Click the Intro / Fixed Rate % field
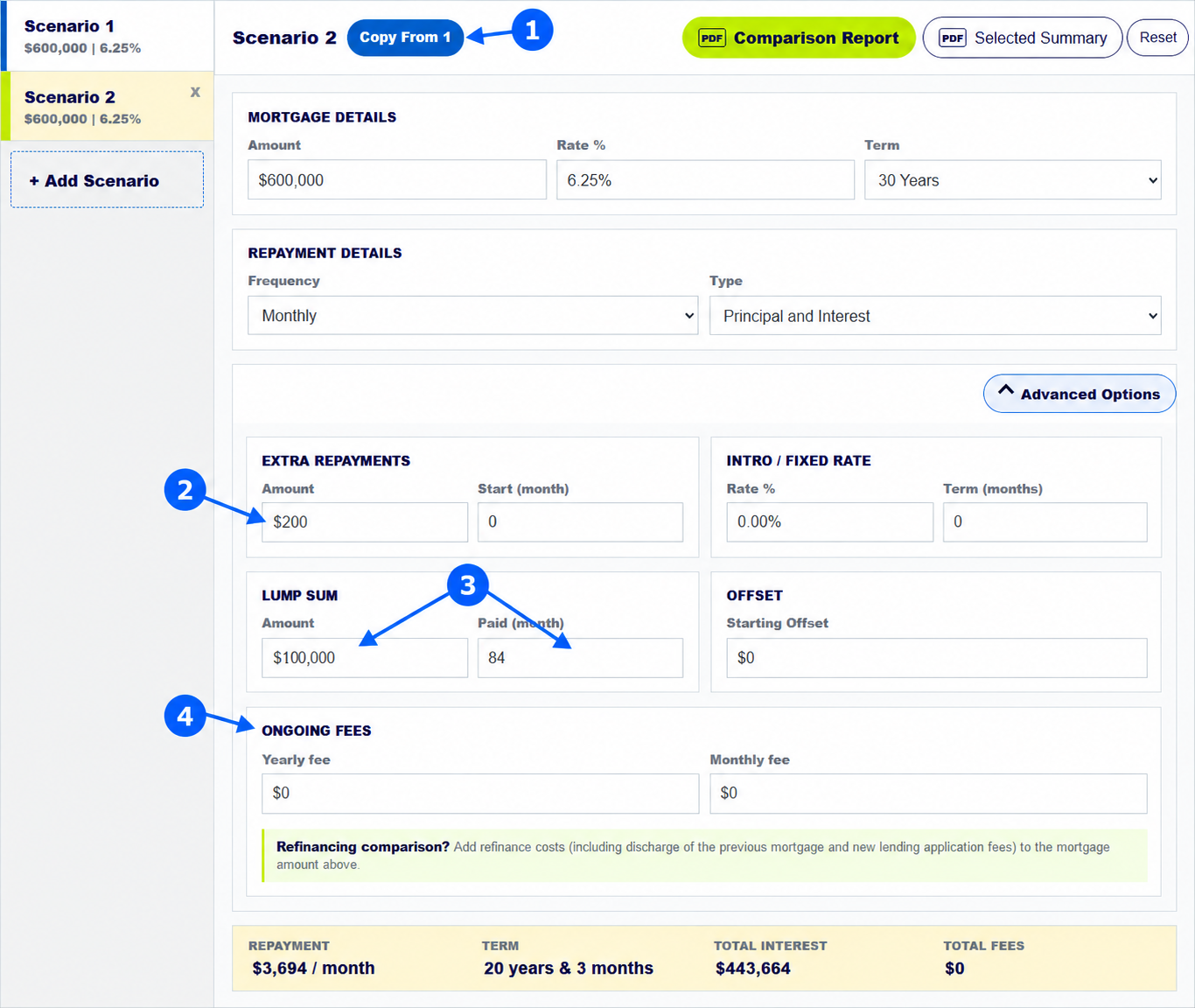1195x1008 pixels. click(829, 521)
